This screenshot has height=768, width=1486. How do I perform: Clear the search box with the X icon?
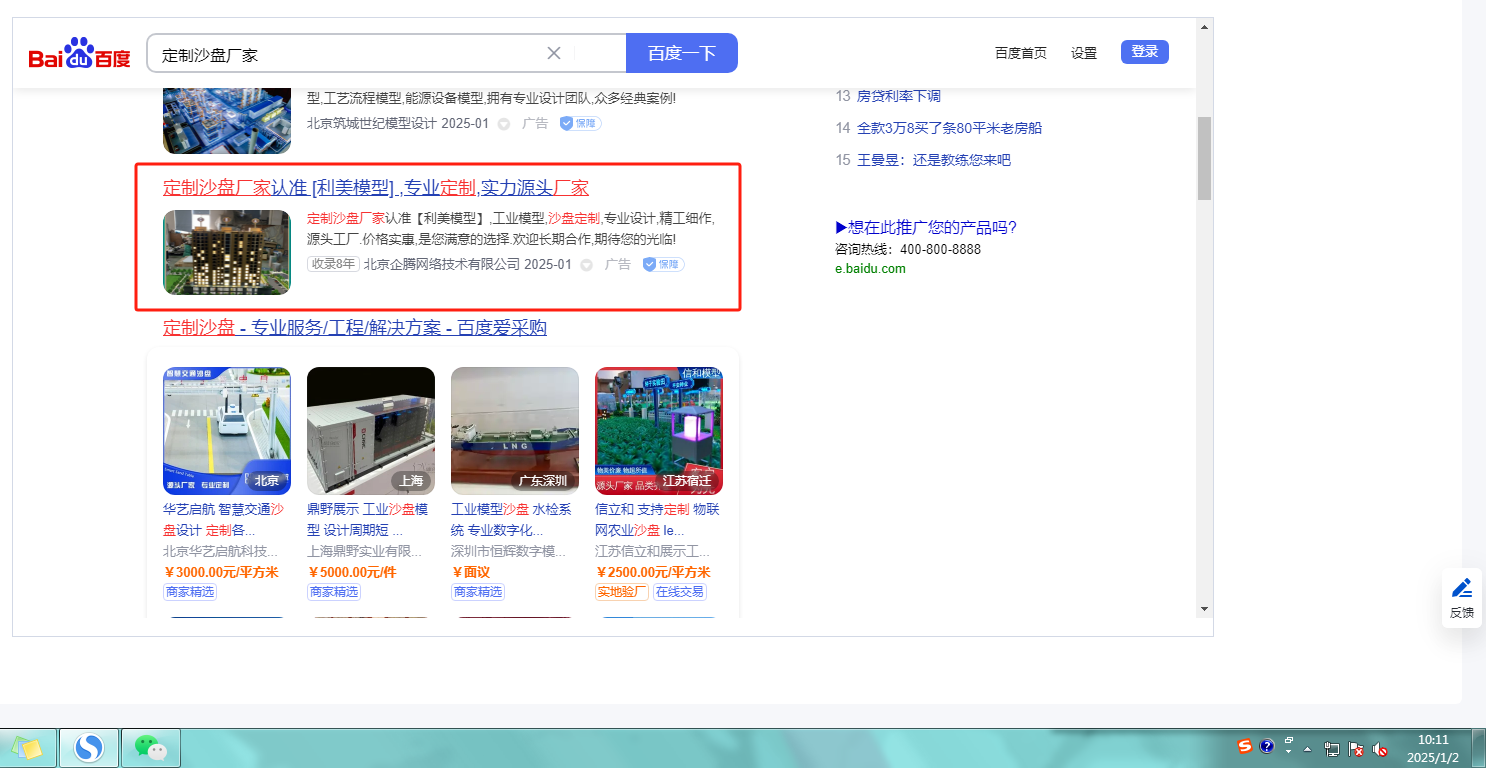[x=554, y=53]
